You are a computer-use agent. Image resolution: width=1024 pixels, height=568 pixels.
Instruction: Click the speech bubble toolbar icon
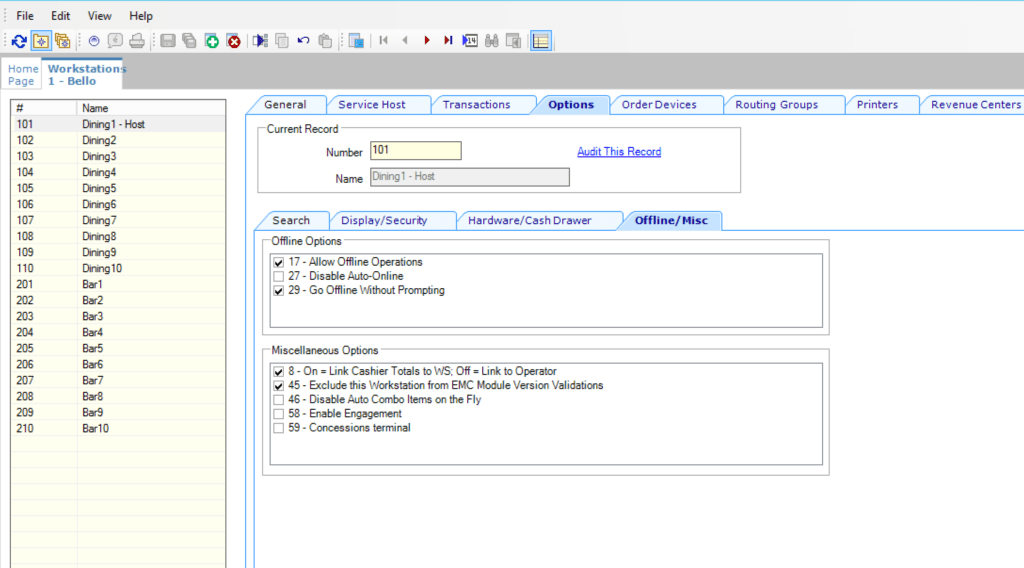116,41
